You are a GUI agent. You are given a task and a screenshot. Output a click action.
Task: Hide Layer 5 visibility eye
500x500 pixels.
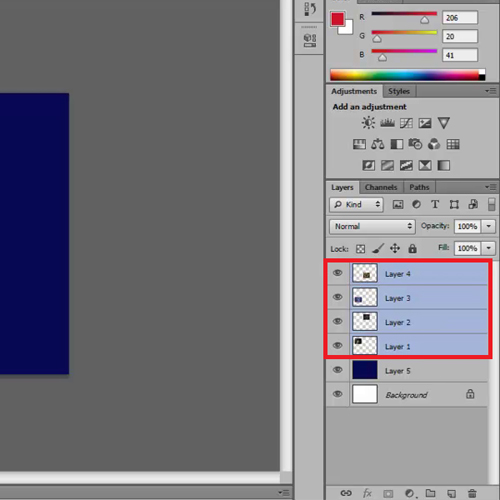pyautogui.click(x=338, y=370)
